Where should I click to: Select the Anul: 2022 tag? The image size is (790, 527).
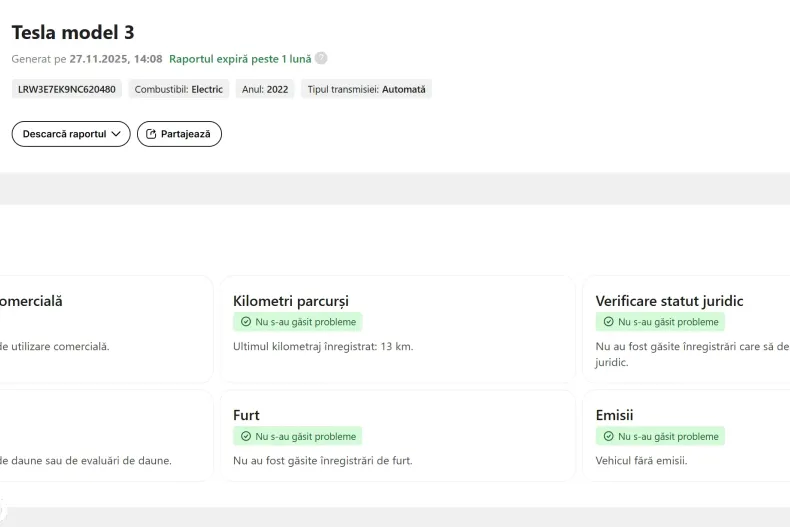[265, 89]
